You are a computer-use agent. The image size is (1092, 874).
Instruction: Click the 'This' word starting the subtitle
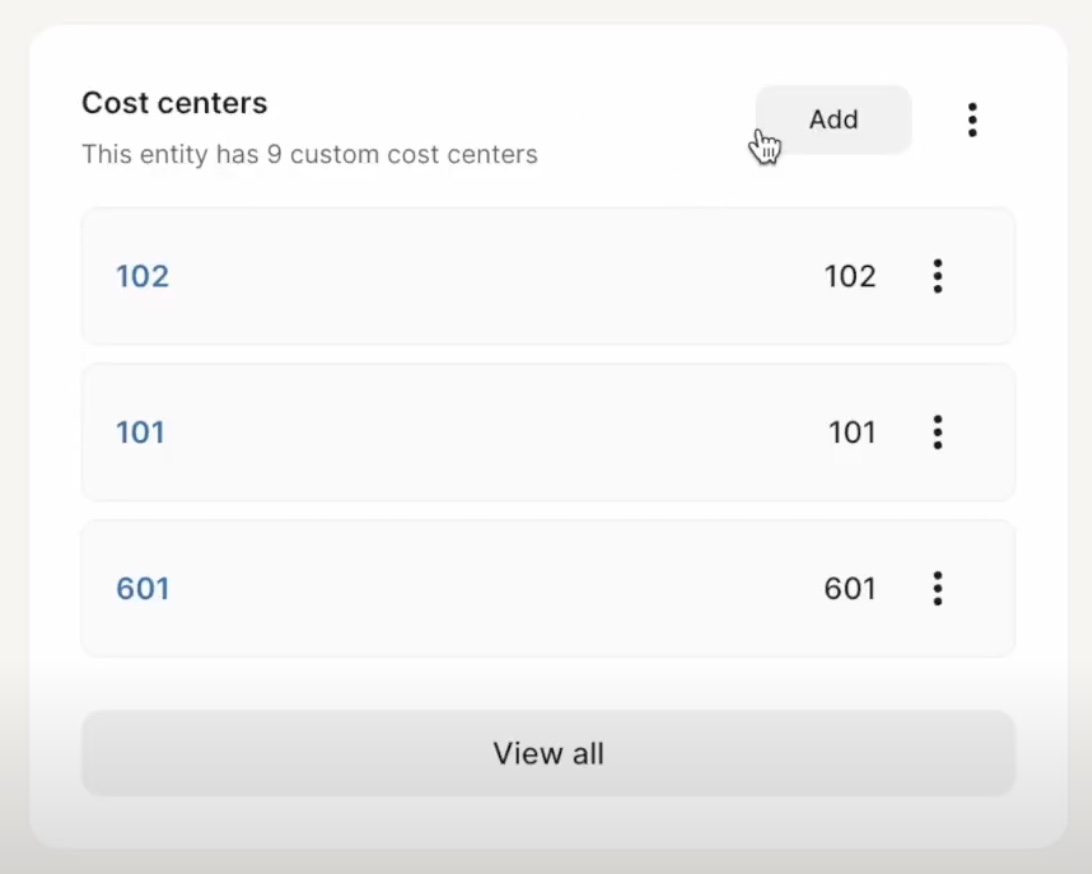107,154
